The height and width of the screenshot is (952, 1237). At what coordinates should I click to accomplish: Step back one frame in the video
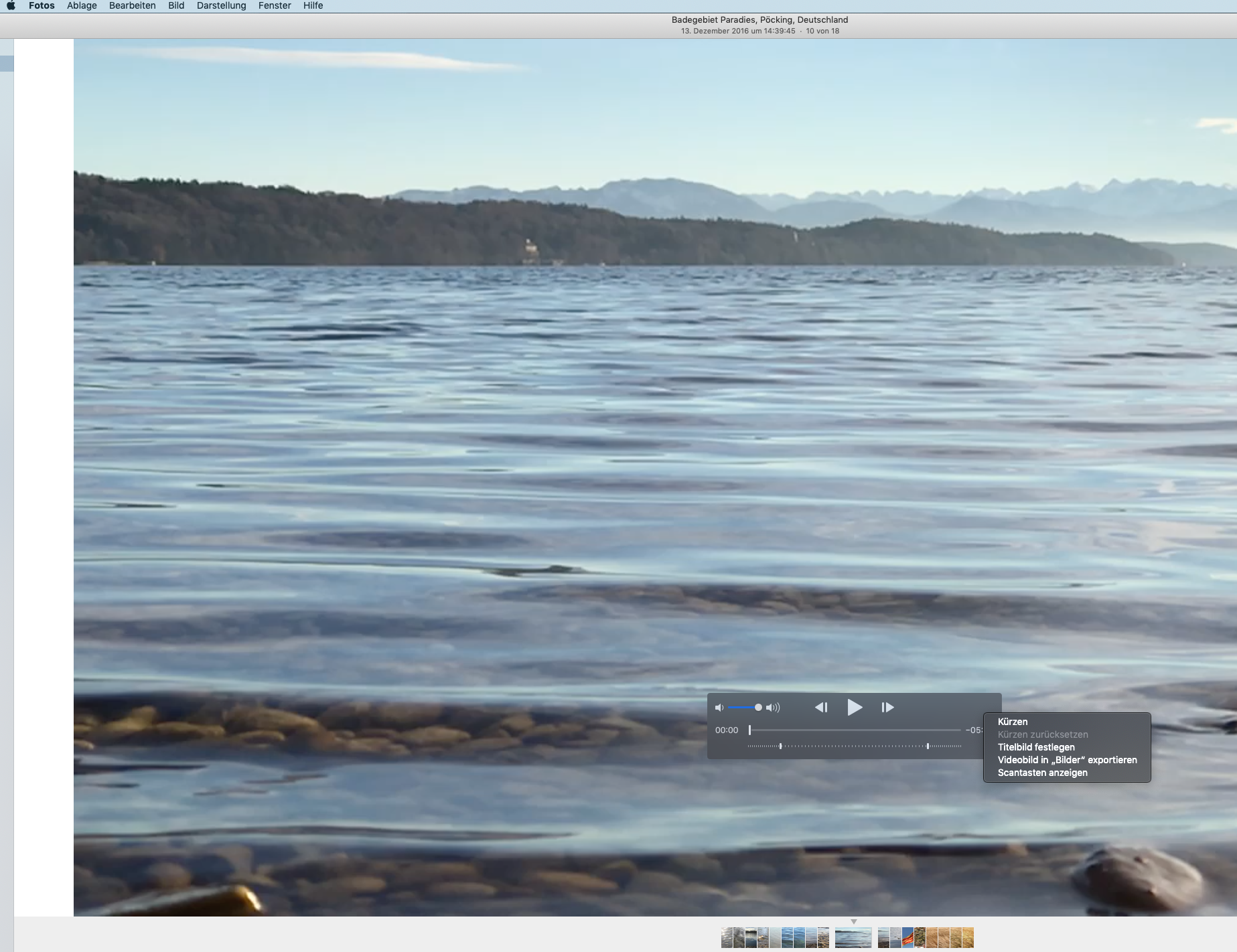(821, 707)
